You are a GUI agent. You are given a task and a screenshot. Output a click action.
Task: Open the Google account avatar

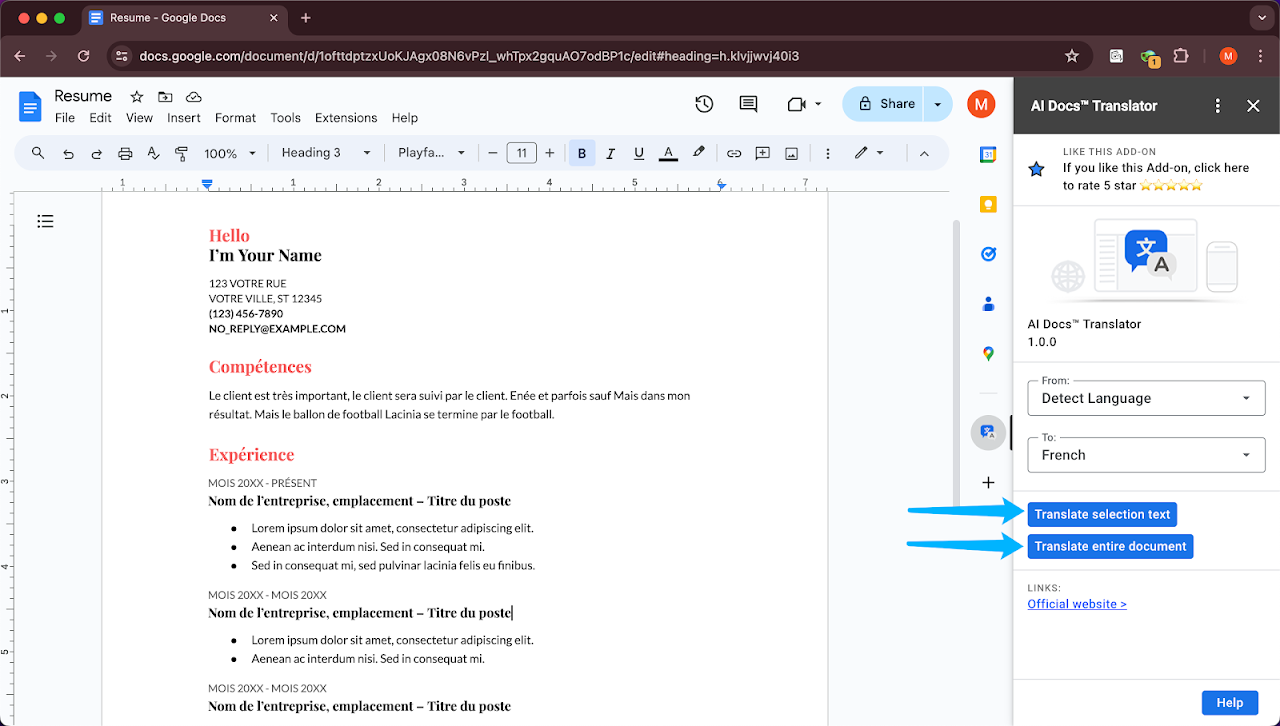tap(981, 104)
